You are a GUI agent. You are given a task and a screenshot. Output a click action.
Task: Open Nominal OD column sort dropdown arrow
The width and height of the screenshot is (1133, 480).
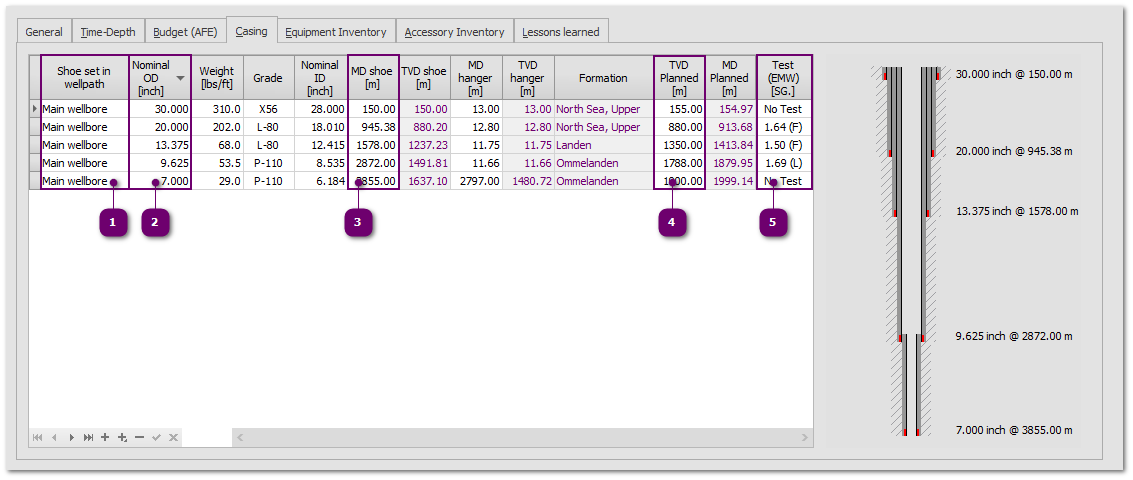click(x=180, y=78)
